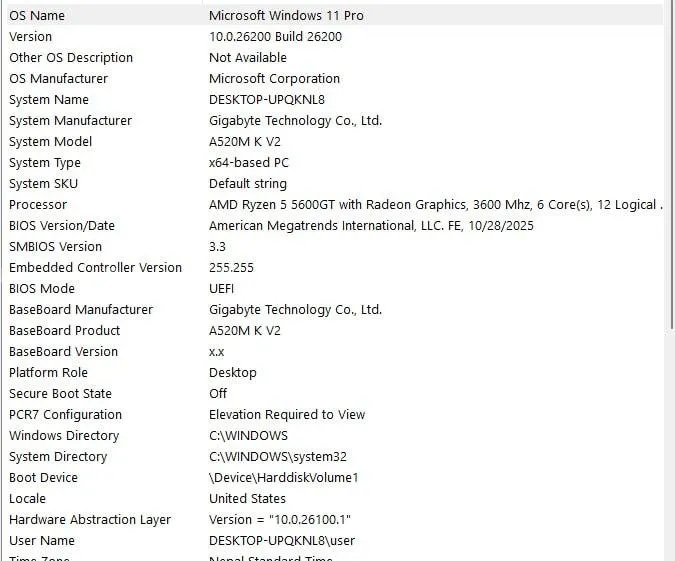The height and width of the screenshot is (561, 675).
Task: Click the Version = "10.0.26100.1" value
Action: click(280, 520)
